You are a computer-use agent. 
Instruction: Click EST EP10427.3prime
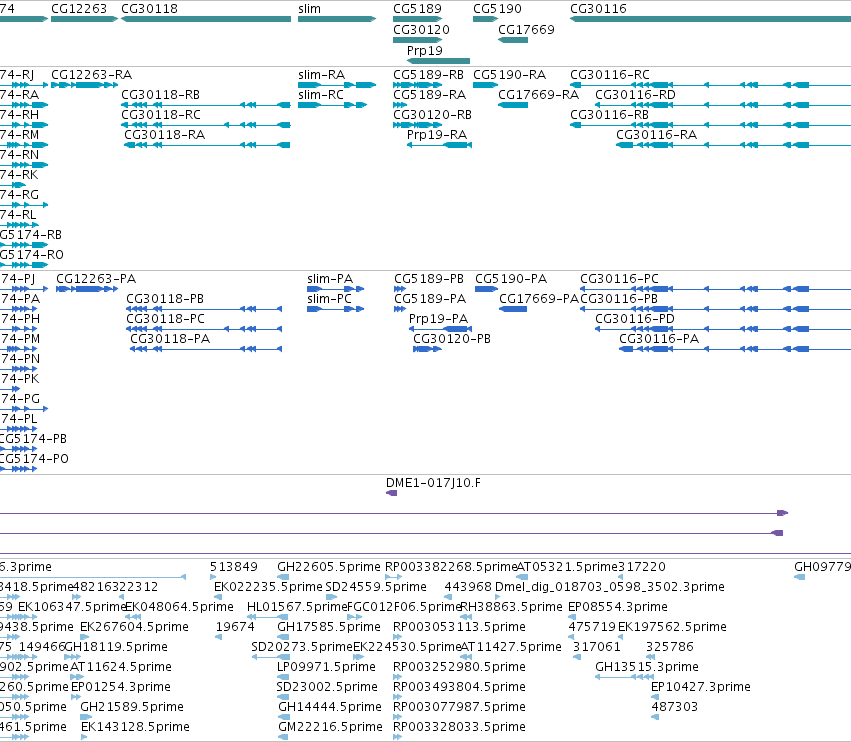pyautogui.click(x=701, y=687)
